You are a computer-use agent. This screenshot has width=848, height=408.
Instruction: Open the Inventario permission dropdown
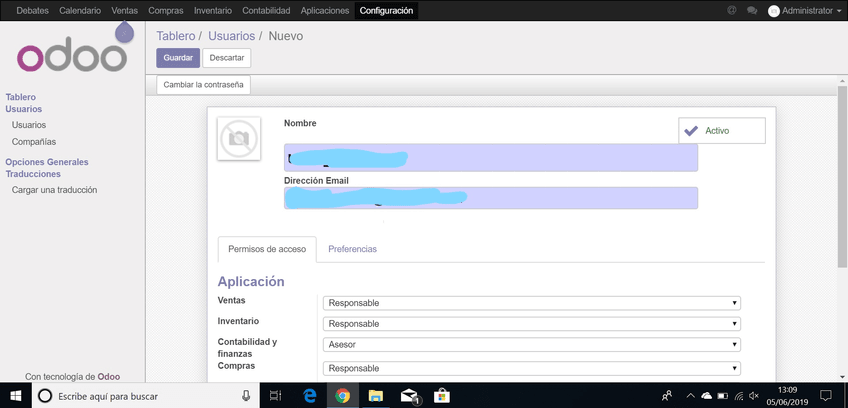click(531, 324)
